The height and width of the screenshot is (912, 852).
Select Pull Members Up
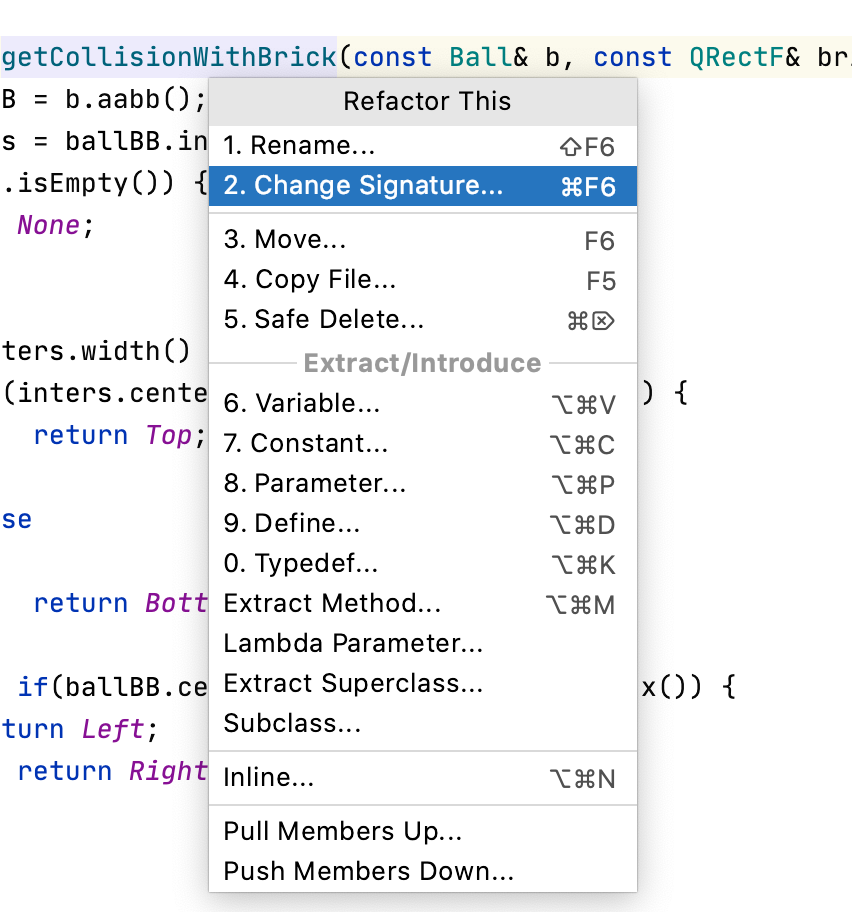click(x=342, y=832)
